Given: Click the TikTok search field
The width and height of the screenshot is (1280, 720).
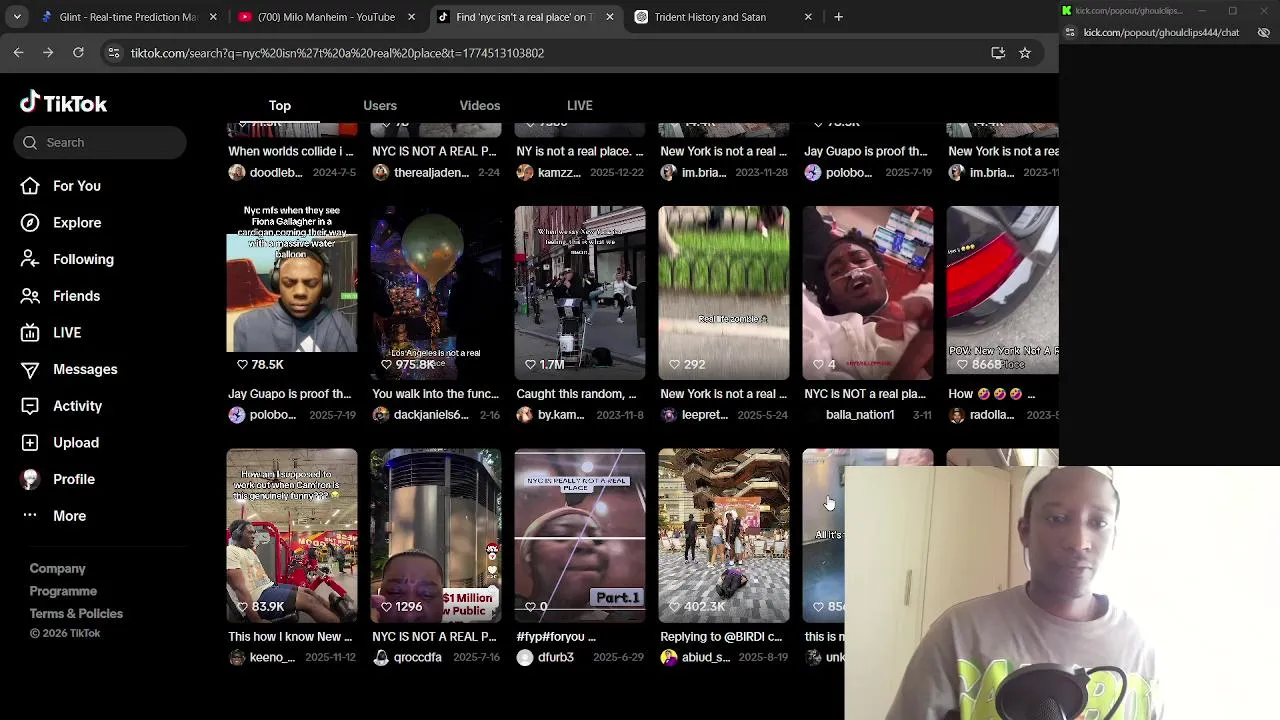Looking at the screenshot, I should click(100, 142).
